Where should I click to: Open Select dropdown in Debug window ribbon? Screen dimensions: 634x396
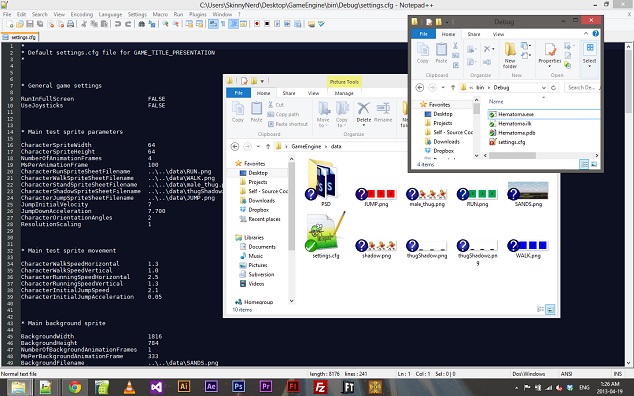click(589, 54)
